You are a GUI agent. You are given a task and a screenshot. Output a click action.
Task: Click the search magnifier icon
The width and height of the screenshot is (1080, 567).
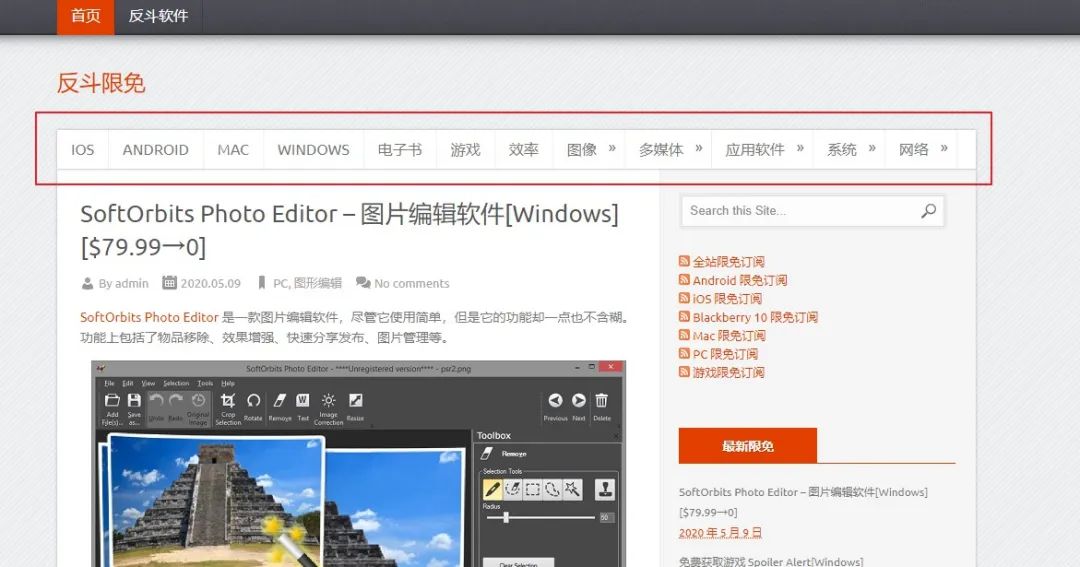click(928, 211)
